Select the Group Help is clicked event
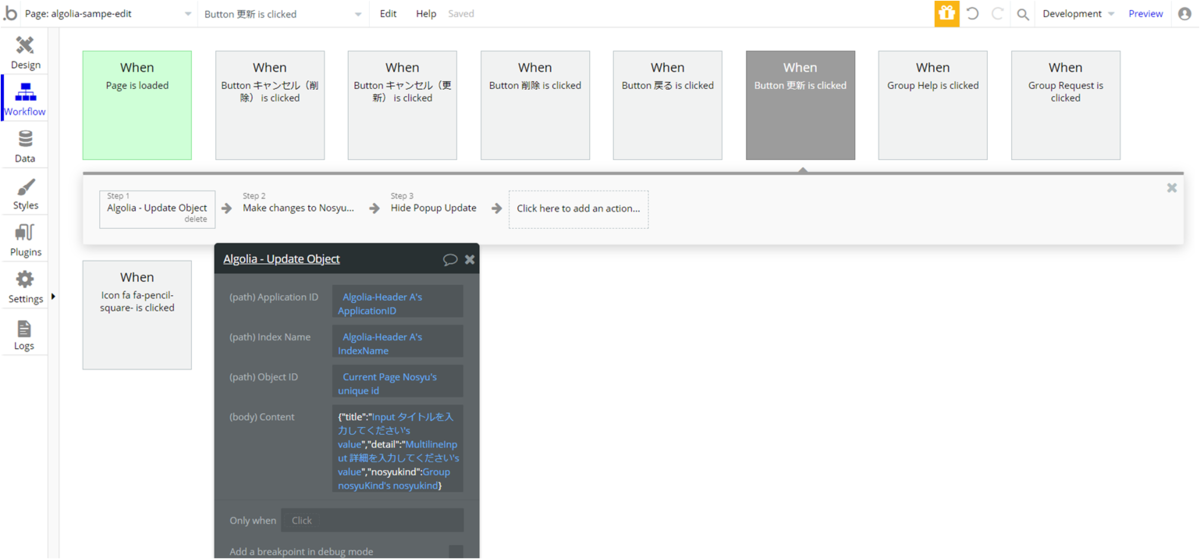The image size is (1200, 559). coord(933,105)
